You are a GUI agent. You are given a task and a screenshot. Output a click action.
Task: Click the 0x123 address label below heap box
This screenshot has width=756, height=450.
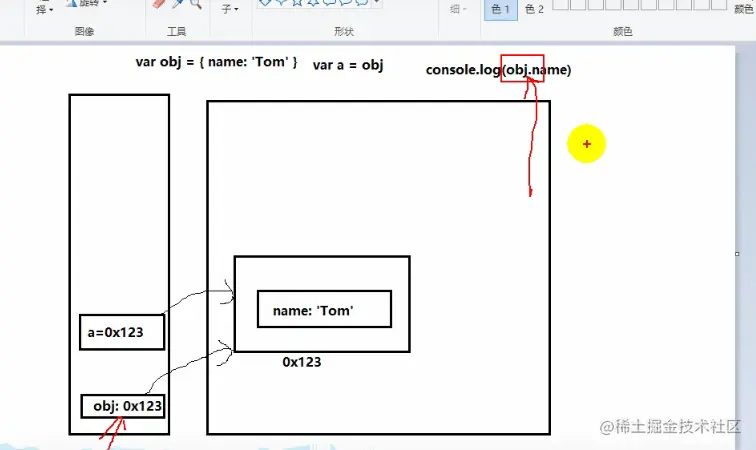click(x=302, y=362)
